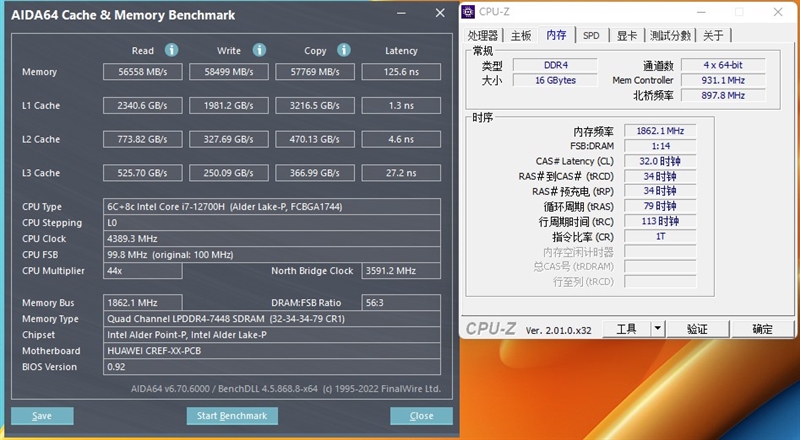Click L2 Cache Read value 773.82 GB/s
The image size is (800, 440).
pos(143,139)
